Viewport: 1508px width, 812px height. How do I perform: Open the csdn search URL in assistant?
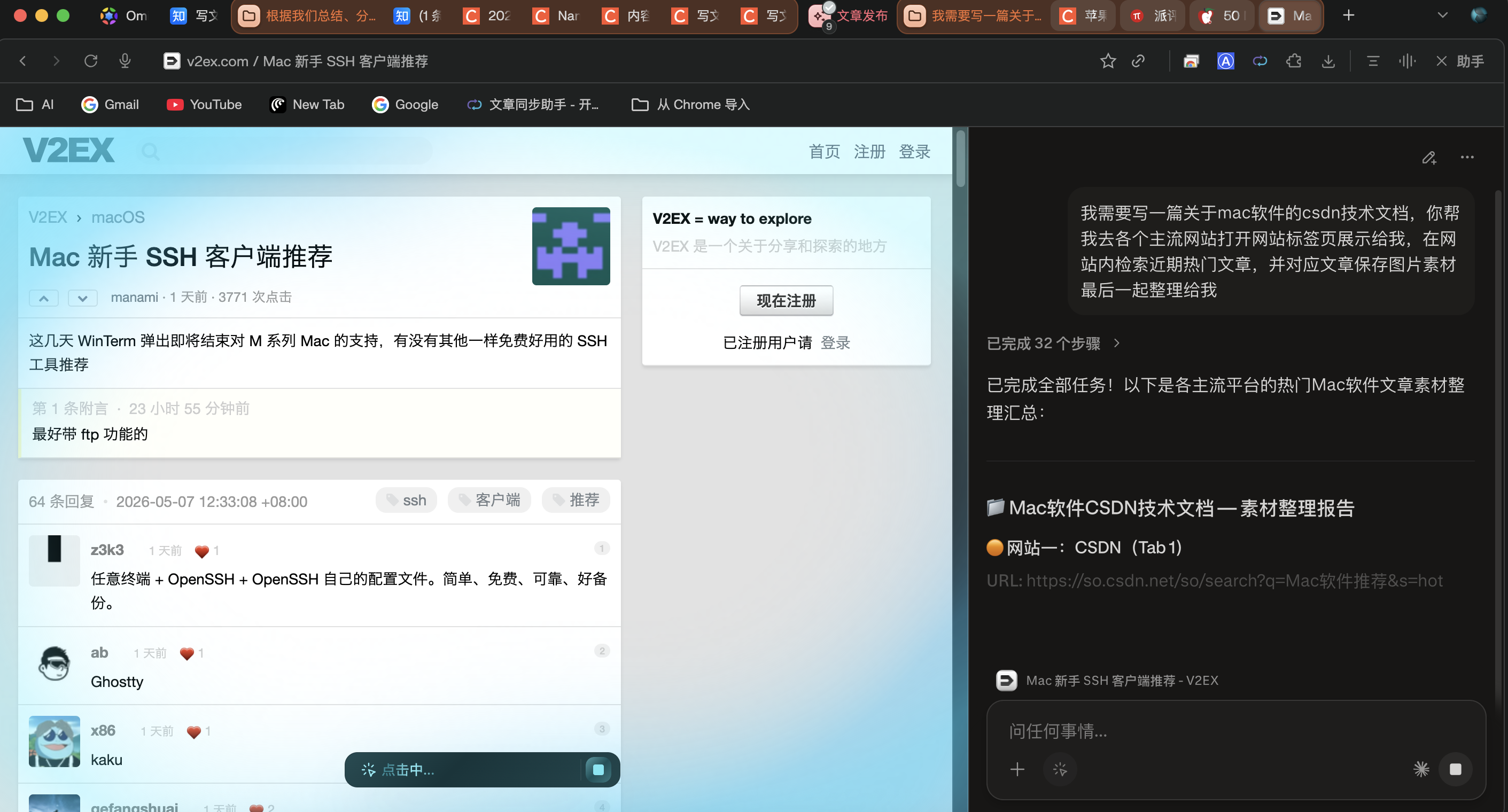[x=1234, y=581]
